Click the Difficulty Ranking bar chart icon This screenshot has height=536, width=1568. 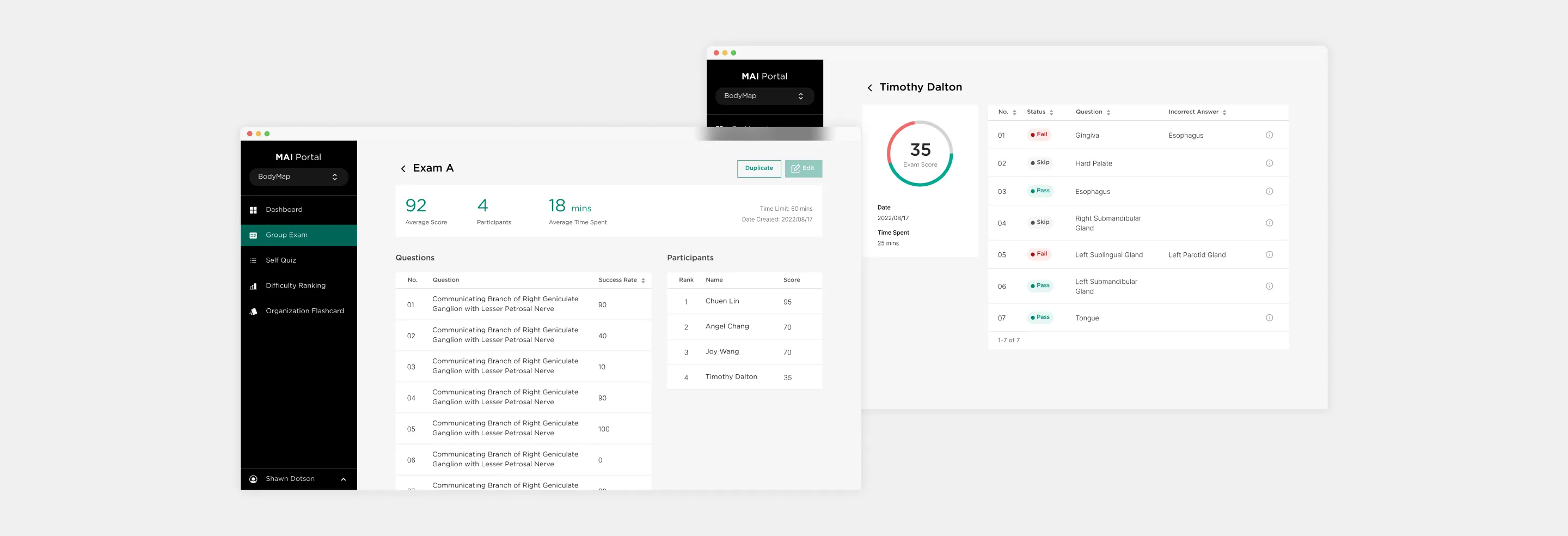pyautogui.click(x=253, y=287)
